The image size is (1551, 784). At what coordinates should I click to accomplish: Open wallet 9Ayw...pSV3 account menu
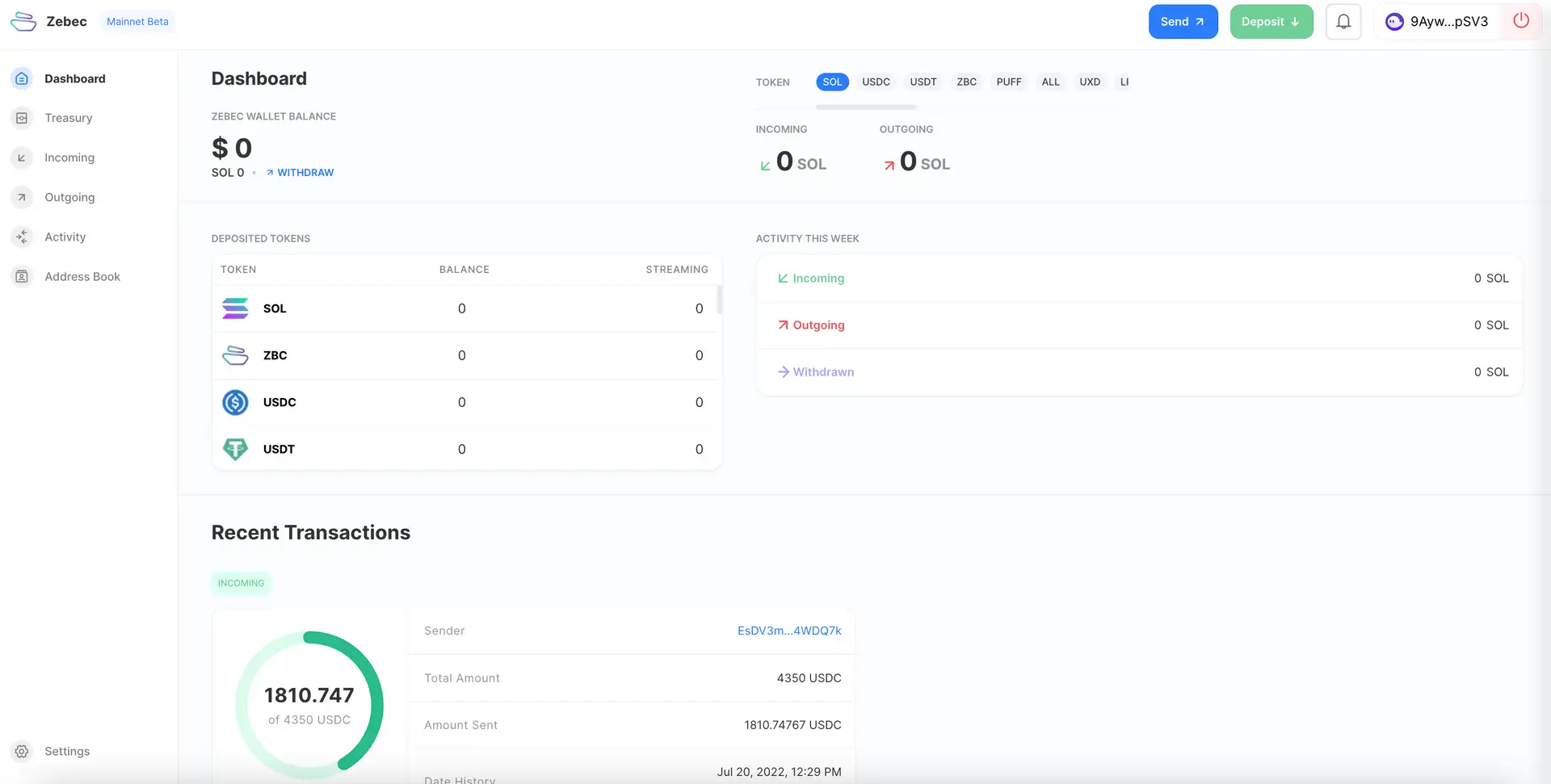point(1437,22)
